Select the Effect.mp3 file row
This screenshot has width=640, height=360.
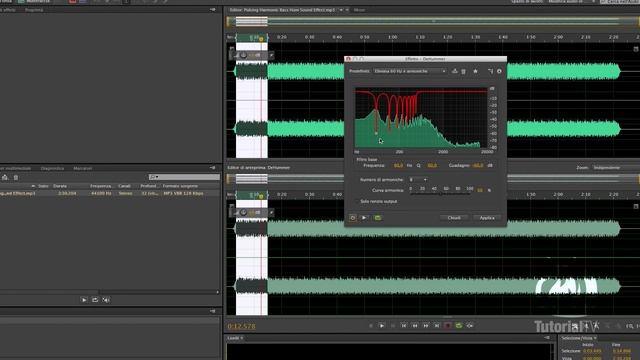(109, 193)
